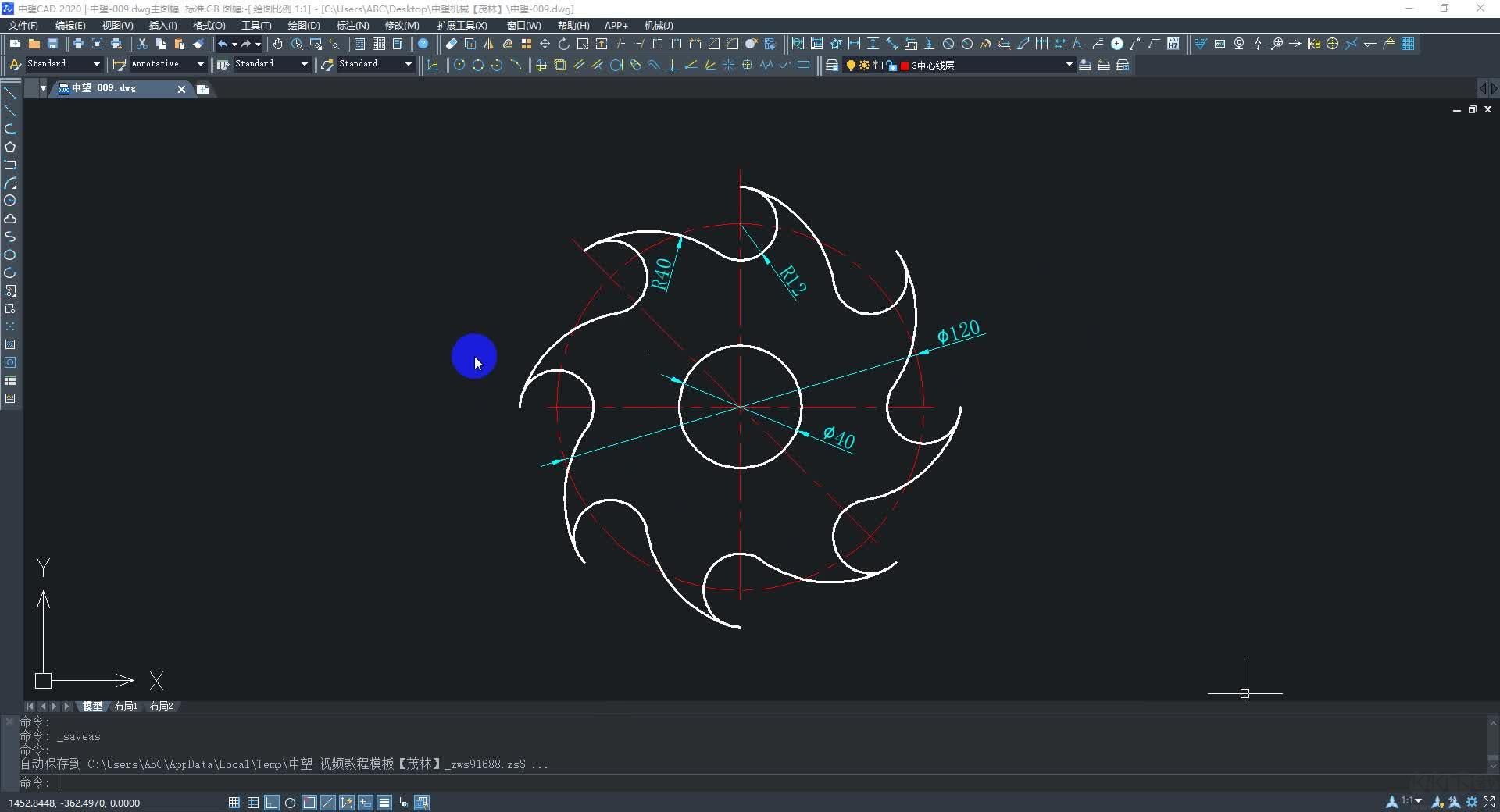Viewport: 1500px width, 812px height.
Task: Switch to the 布局1 layout tab
Action: tap(125, 706)
